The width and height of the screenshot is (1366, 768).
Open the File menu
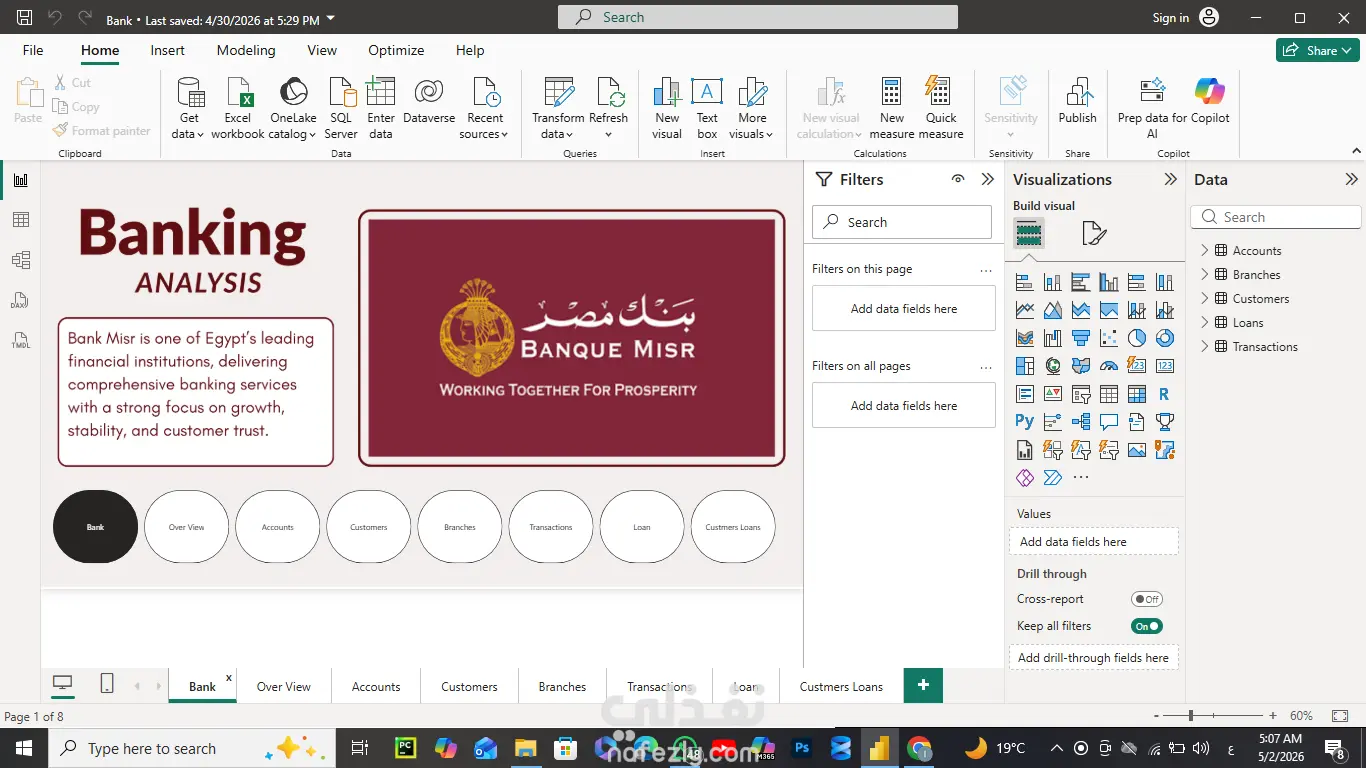tap(33, 50)
